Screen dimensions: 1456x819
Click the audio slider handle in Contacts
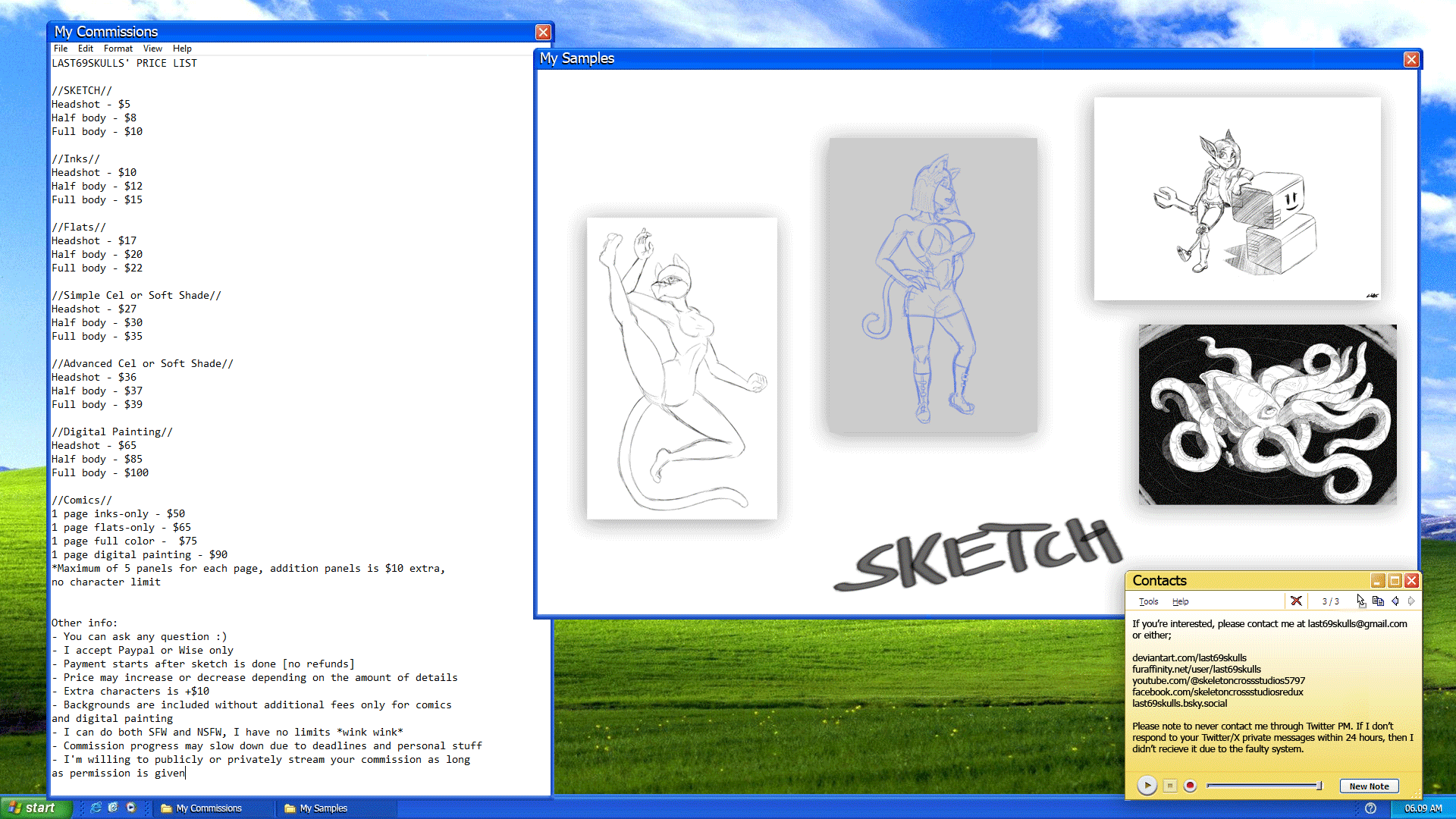1319,786
